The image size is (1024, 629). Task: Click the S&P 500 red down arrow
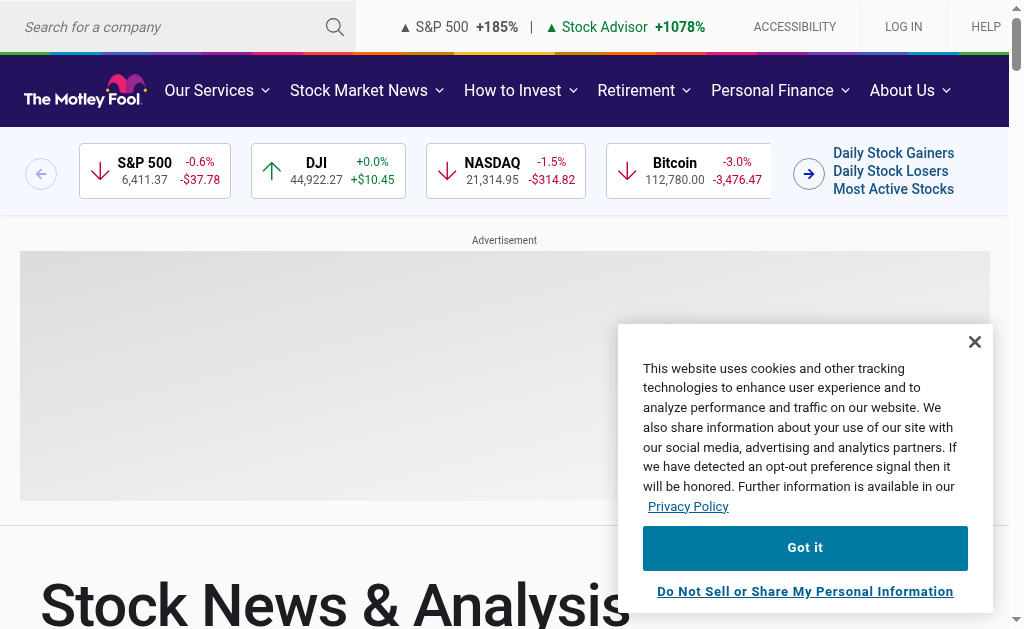coord(100,171)
